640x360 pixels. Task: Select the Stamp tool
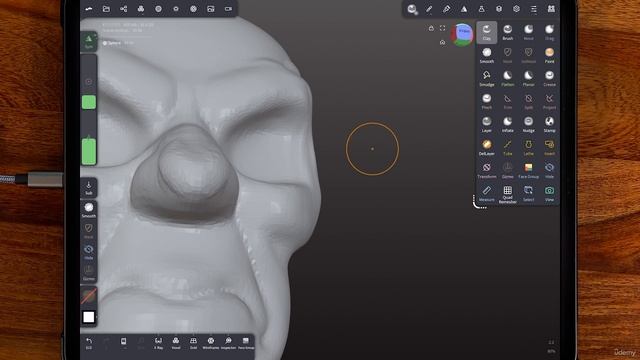pos(549,124)
